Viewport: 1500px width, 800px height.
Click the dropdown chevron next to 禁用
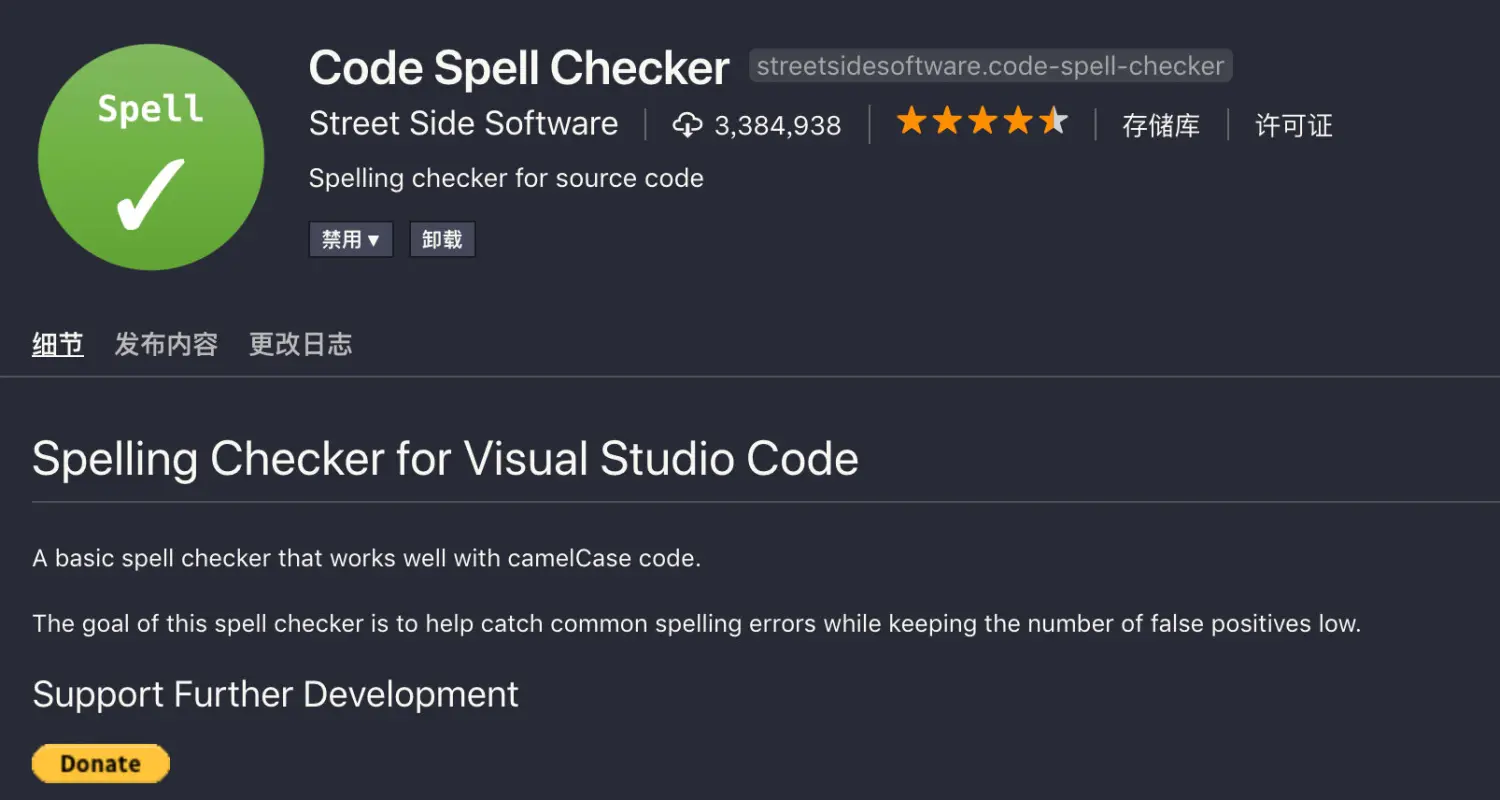pyautogui.click(x=374, y=239)
